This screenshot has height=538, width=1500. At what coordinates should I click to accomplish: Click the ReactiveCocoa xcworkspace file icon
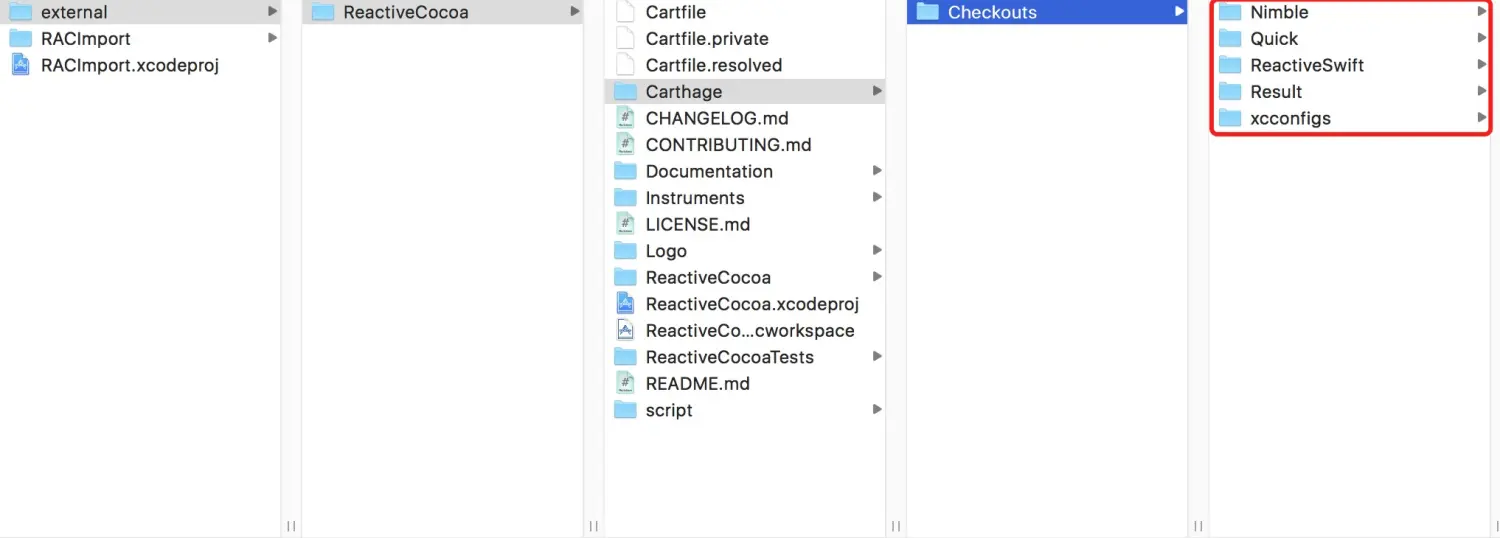[625, 330]
